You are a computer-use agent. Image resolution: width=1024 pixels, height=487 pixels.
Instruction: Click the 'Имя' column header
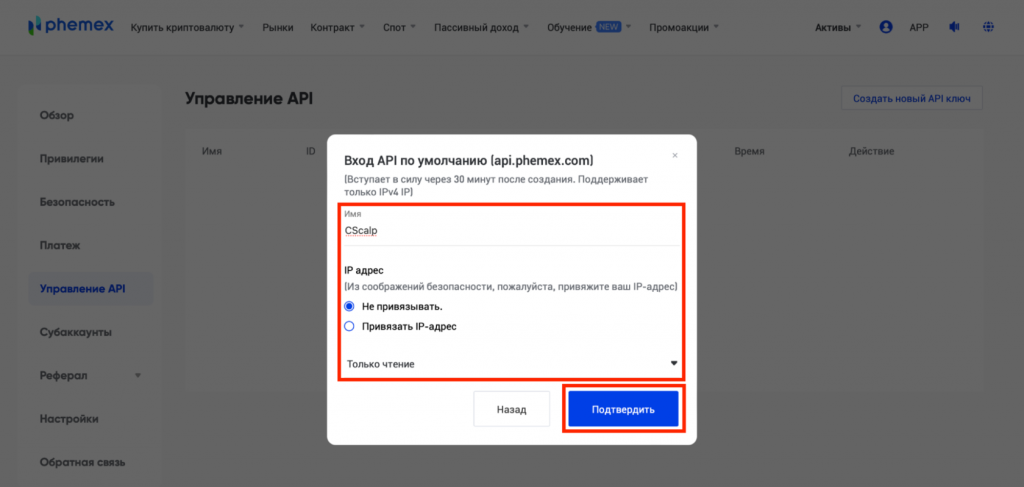pyautogui.click(x=212, y=151)
